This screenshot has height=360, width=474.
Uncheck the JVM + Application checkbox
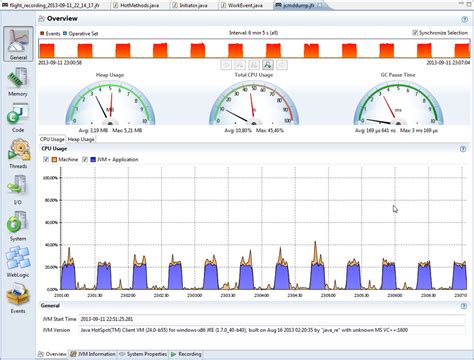(x=85, y=160)
